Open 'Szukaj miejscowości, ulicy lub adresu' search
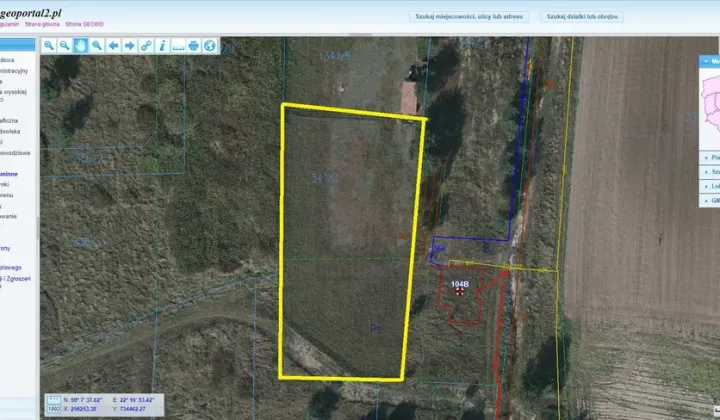 [469, 17]
